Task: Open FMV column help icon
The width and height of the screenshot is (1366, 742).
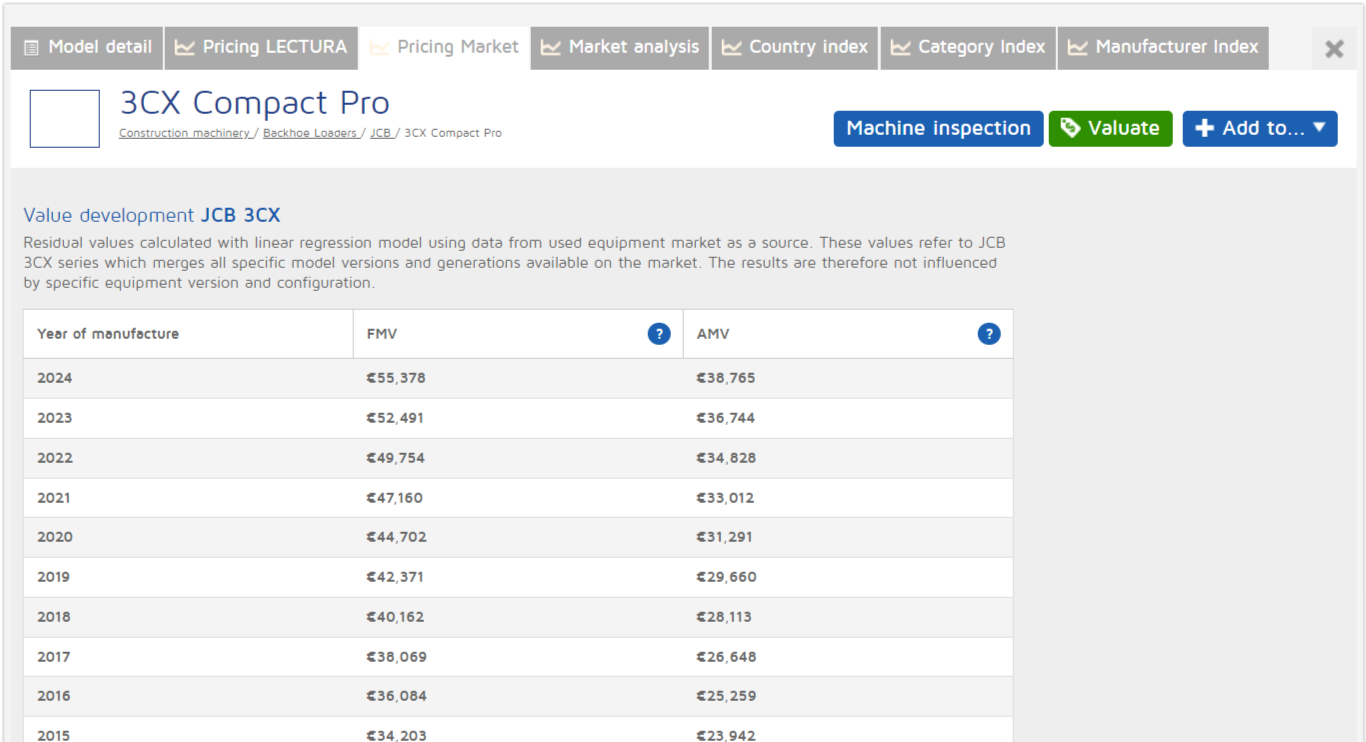Action: pyautogui.click(x=659, y=334)
